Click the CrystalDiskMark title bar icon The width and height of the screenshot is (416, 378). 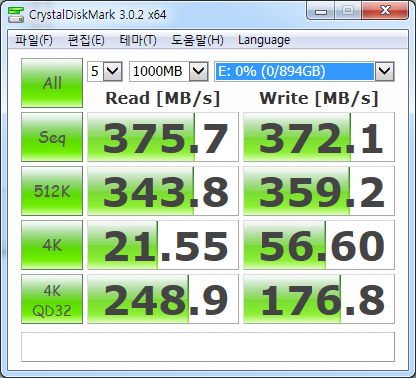click(16, 15)
